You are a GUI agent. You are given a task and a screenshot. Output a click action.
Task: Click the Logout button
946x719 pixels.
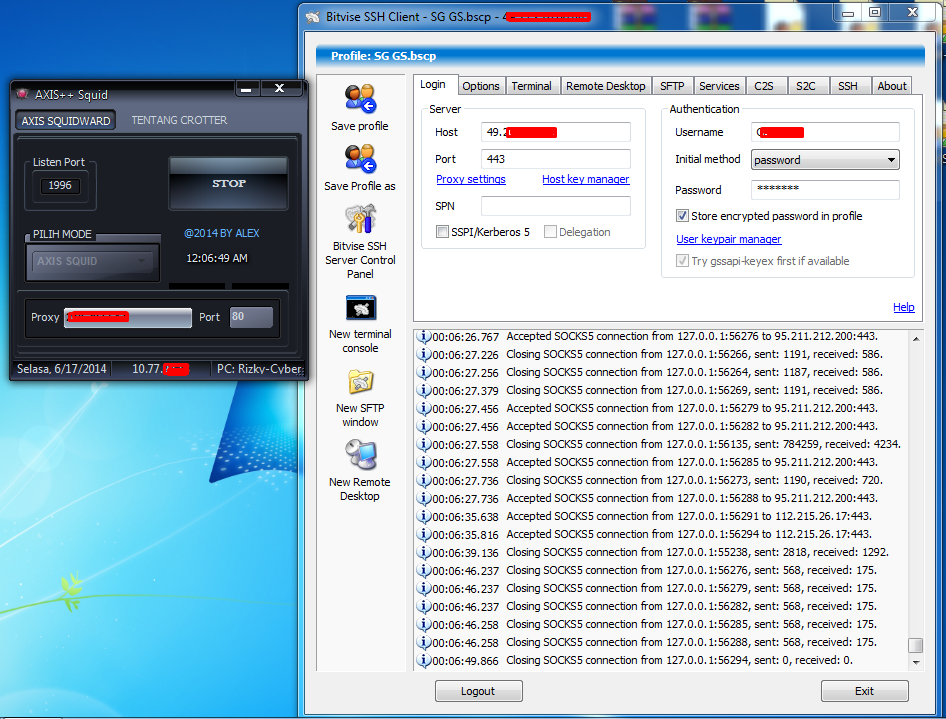pos(478,691)
